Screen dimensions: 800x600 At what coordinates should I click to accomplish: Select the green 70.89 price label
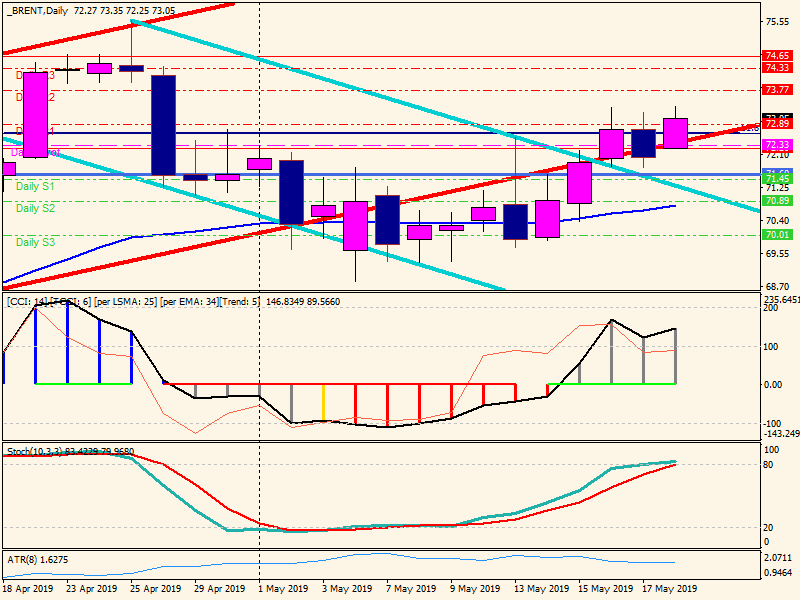click(x=777, y=200)
